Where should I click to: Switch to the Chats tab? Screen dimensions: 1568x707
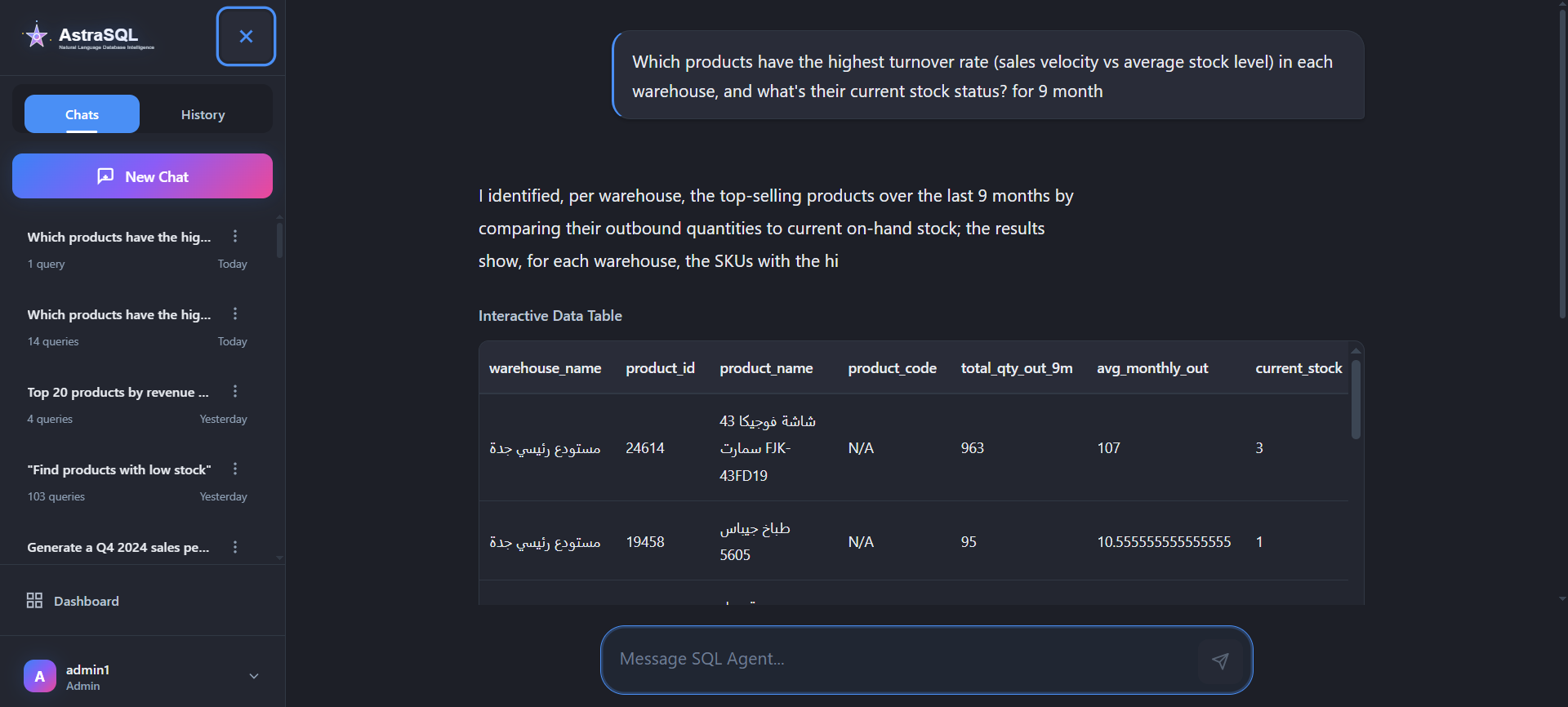click(x=81, y=114)
